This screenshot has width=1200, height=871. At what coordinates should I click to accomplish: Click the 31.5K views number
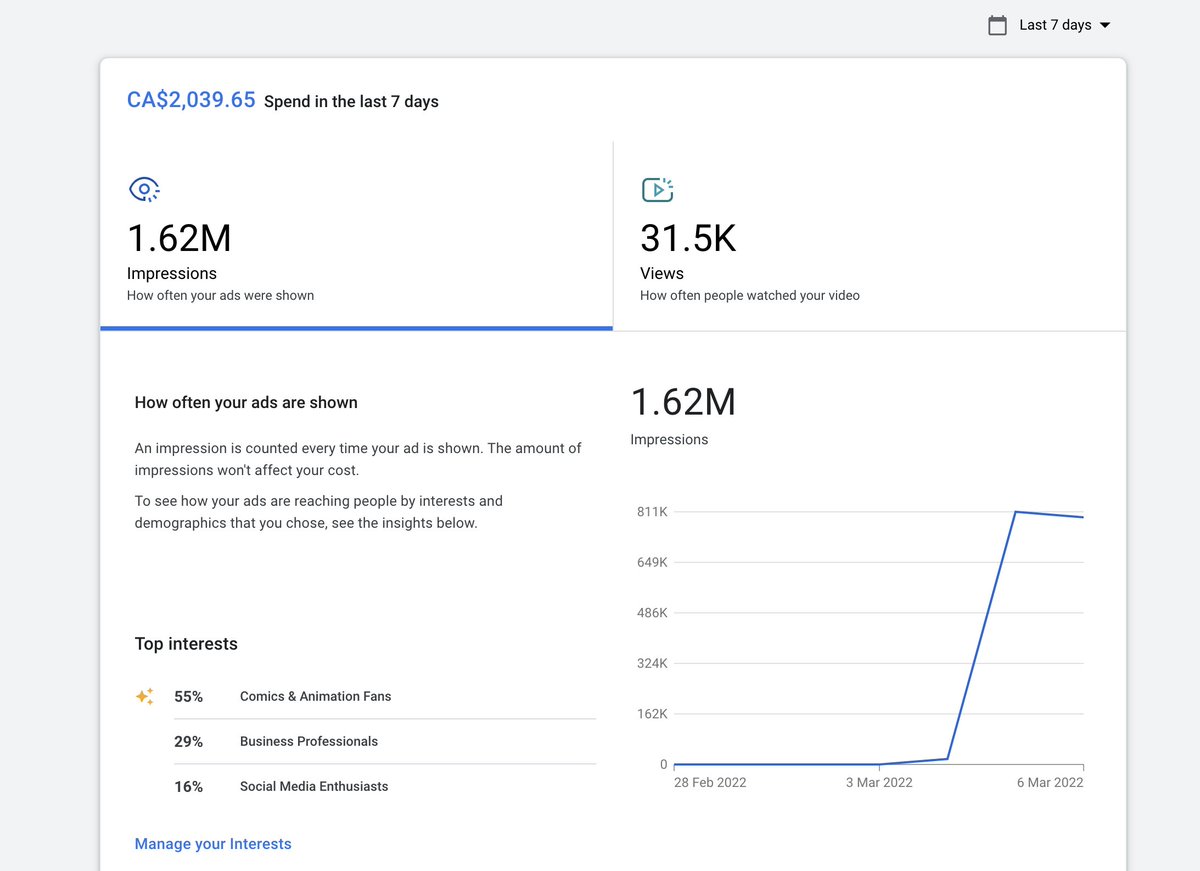point(688,238)
